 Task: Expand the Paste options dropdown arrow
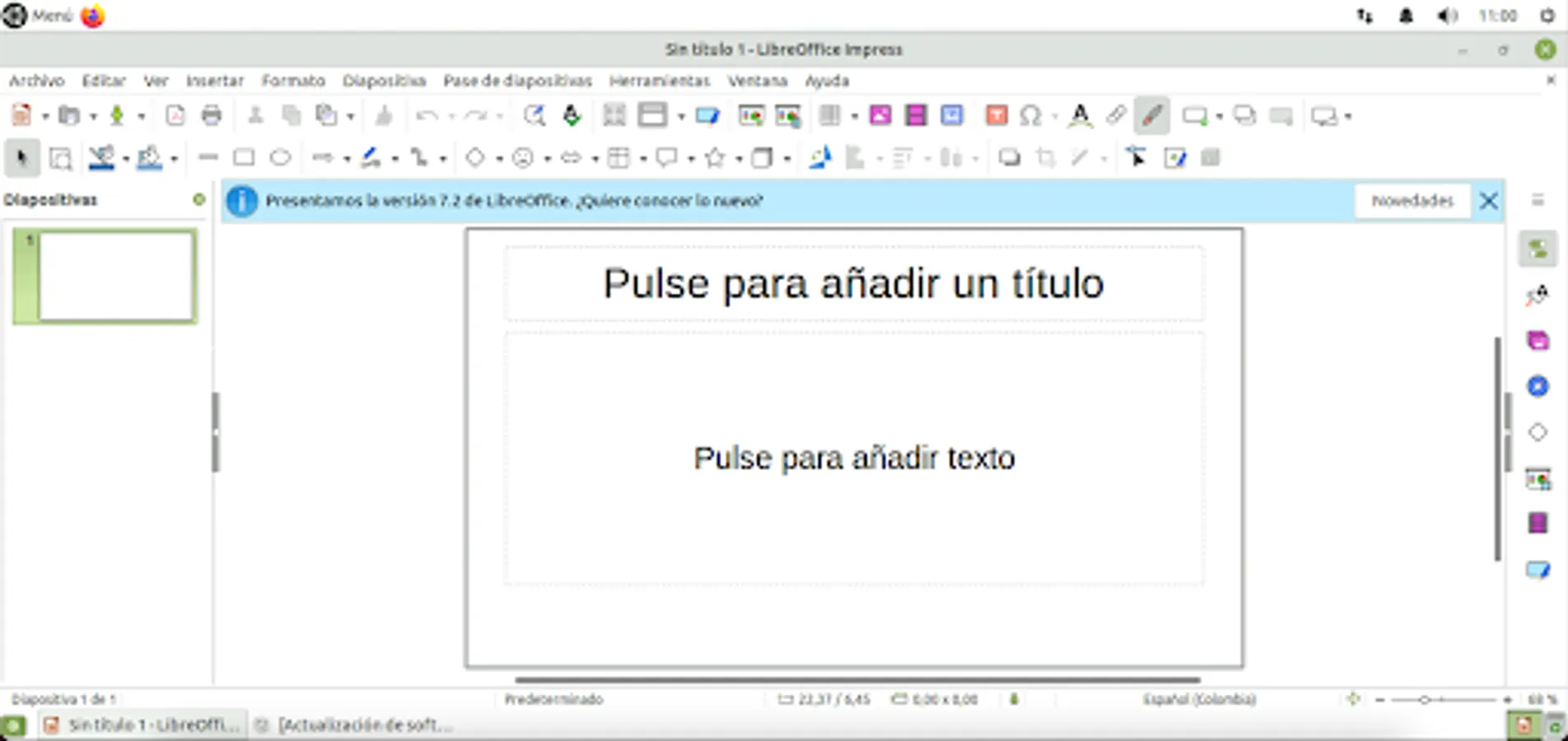pyautogui.click(x=350, y=116)
